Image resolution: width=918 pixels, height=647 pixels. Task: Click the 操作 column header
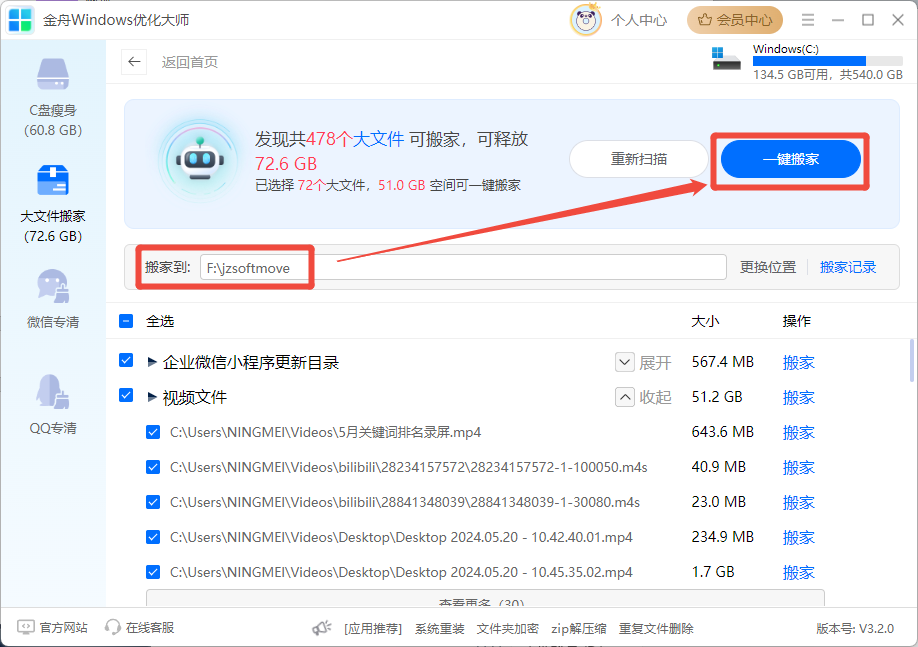(797, 321)
